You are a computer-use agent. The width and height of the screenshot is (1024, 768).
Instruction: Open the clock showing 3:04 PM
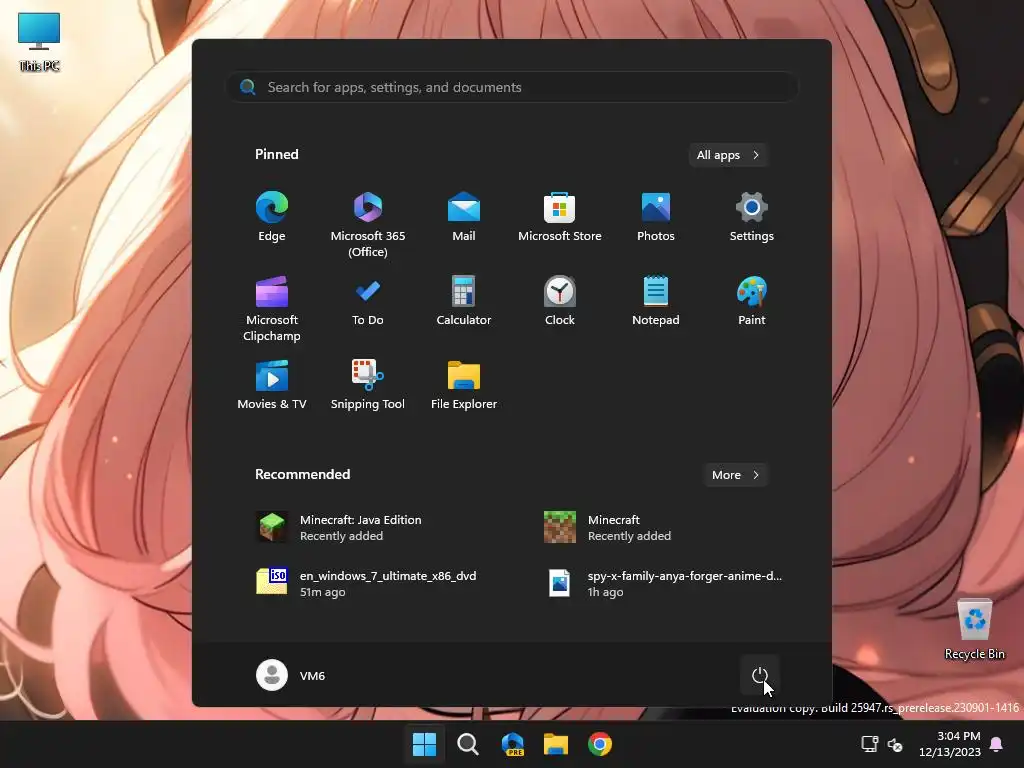coord(950,744)
